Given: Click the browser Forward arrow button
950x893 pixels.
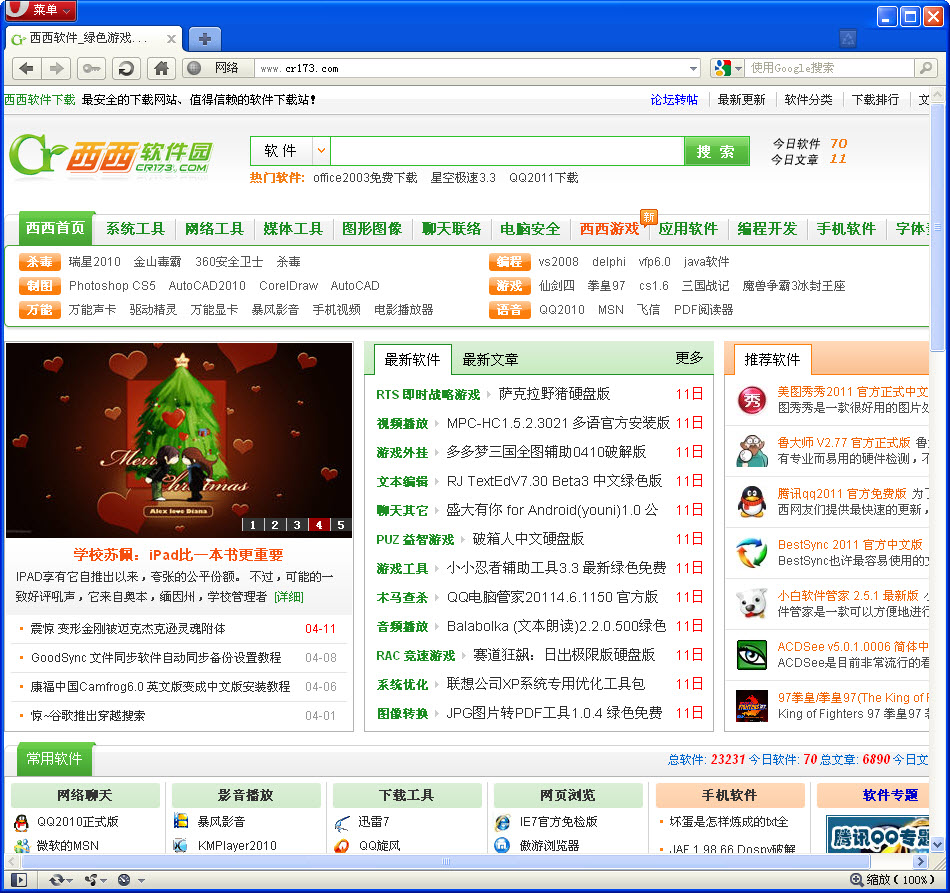Looking at the screenshot, I should 56,68.
